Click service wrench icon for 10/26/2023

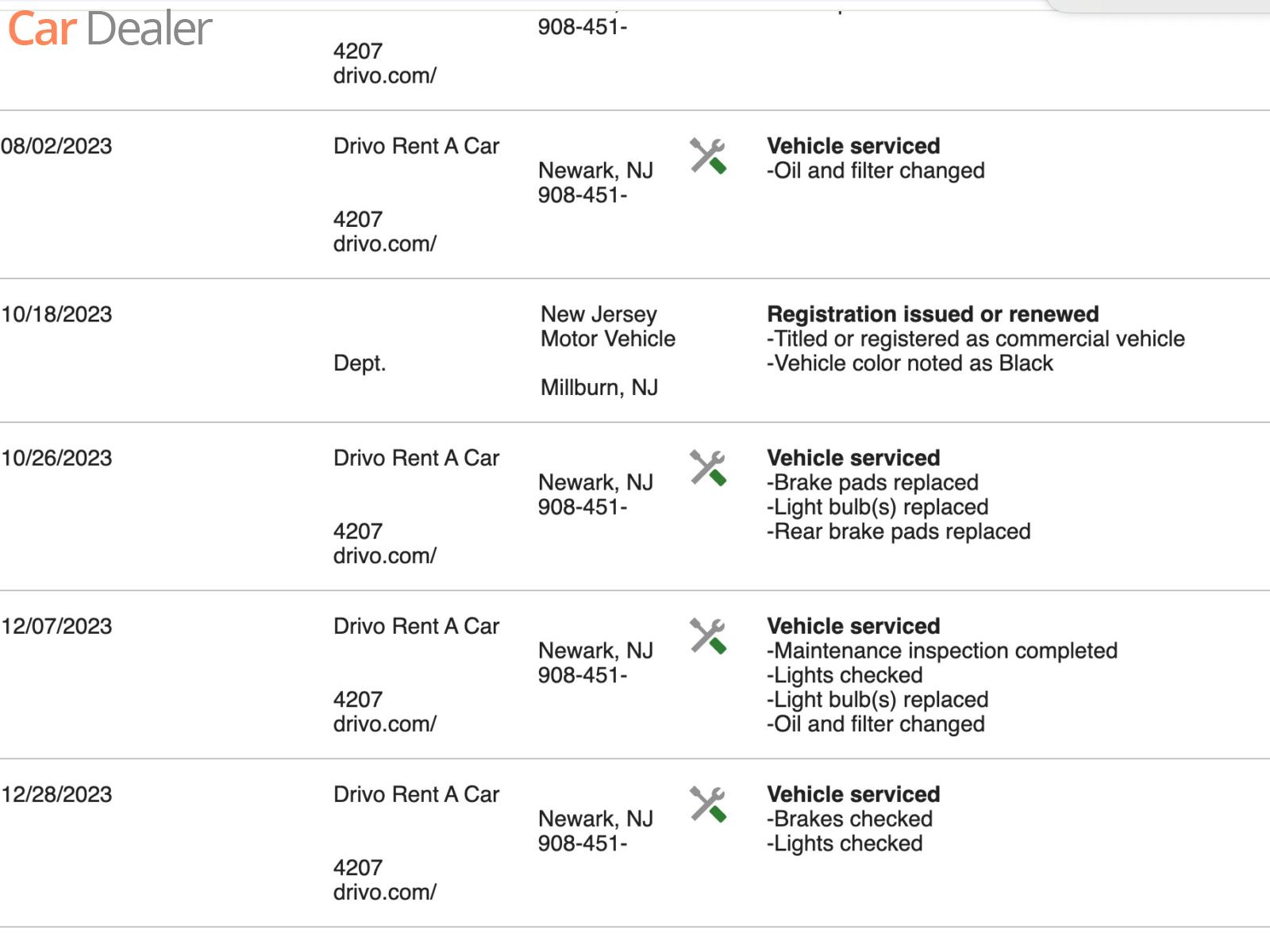(x=707, y=468)
